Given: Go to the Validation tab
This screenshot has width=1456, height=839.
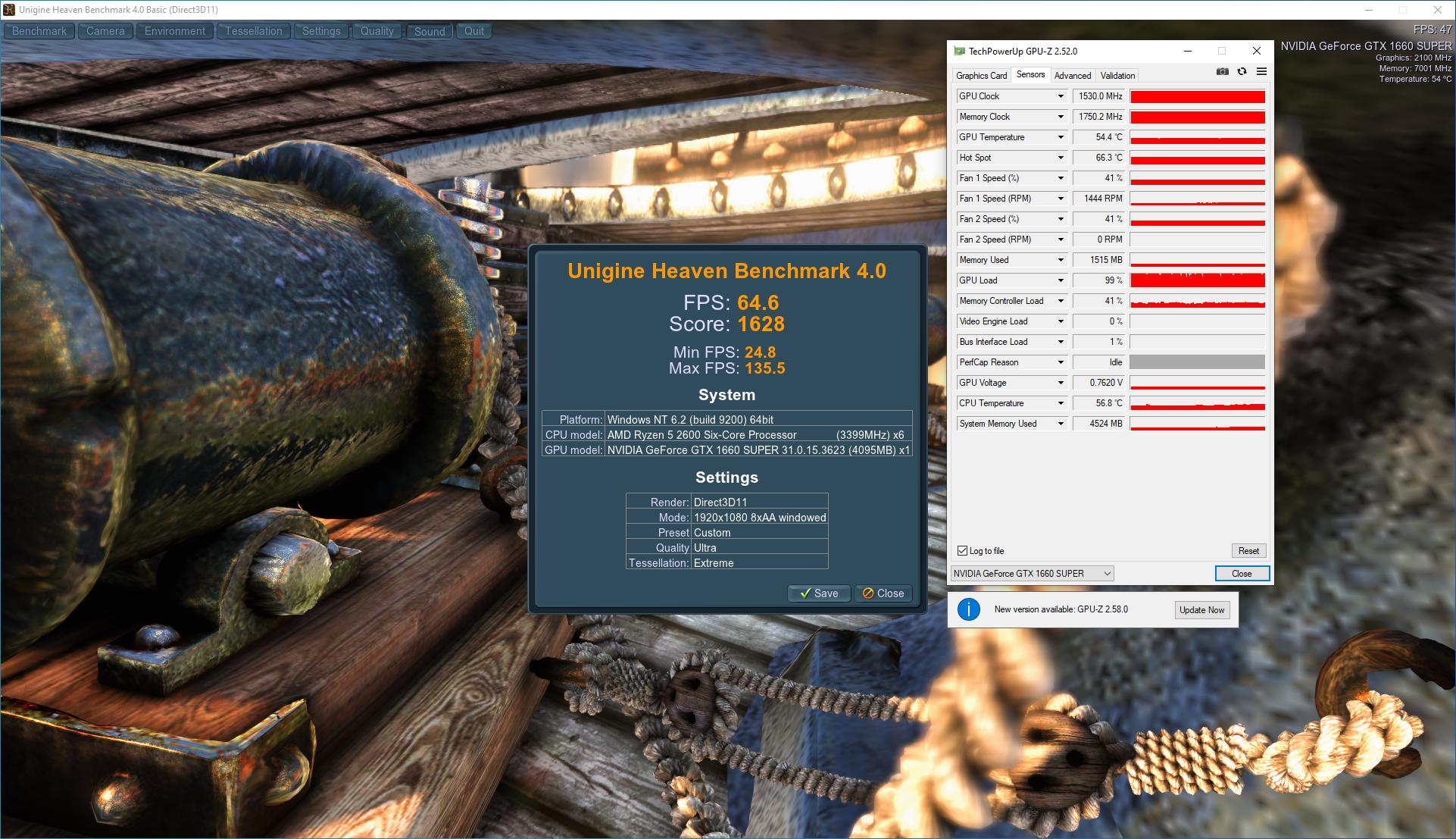Looking at the screenshot, I should click(1117, 76).
